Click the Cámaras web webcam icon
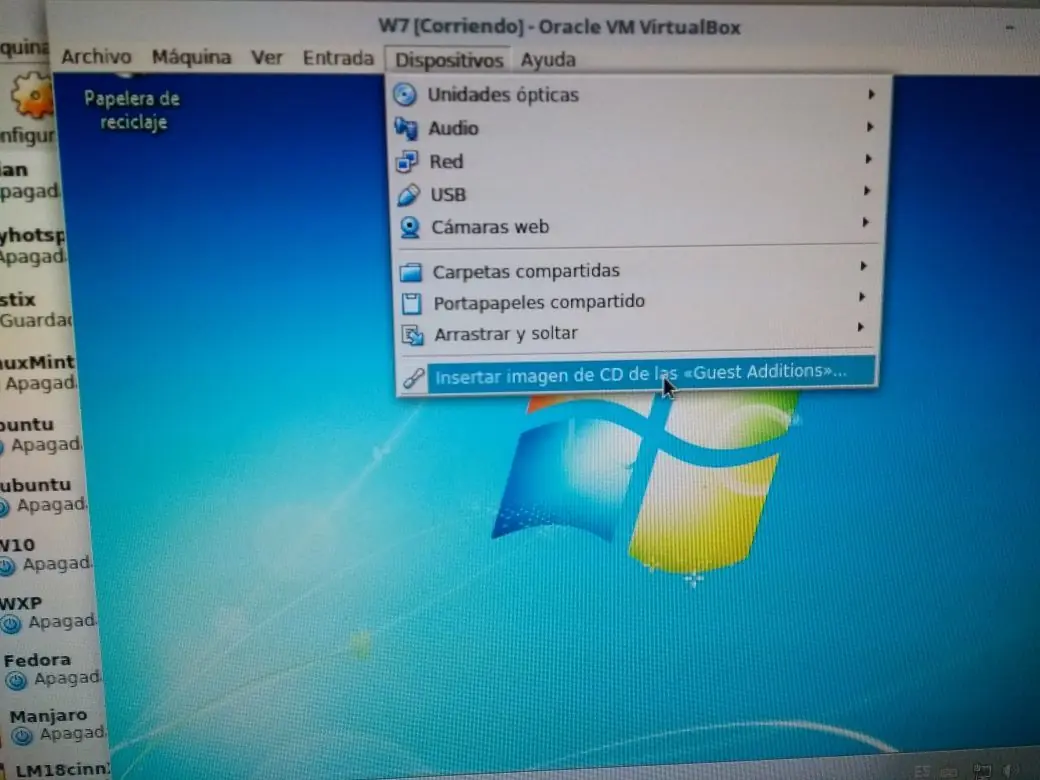The image size is (1040, 780). tap(410, 228)
